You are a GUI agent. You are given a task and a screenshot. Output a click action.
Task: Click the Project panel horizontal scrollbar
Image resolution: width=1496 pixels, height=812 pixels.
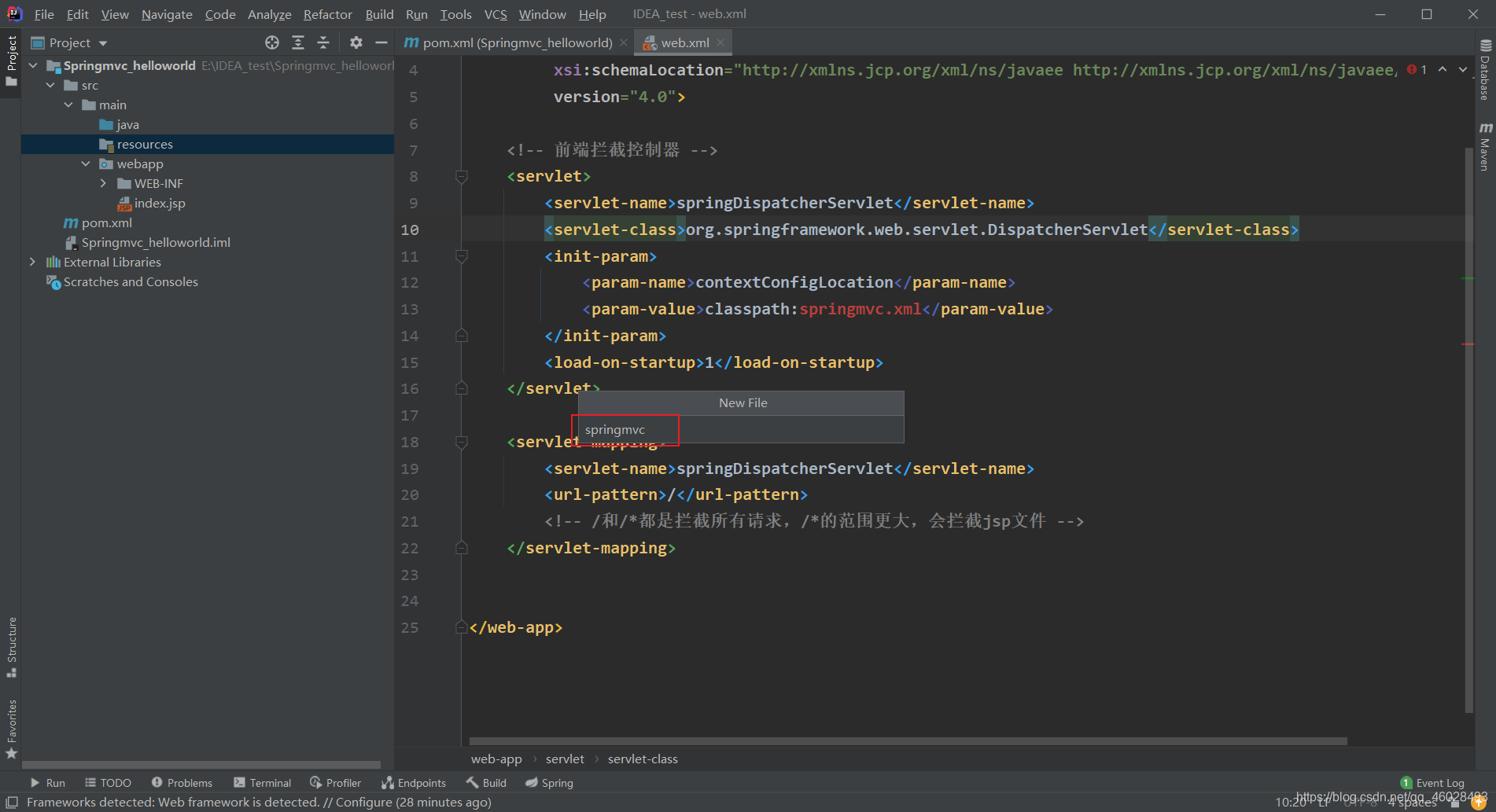click(x=201, y=764)
